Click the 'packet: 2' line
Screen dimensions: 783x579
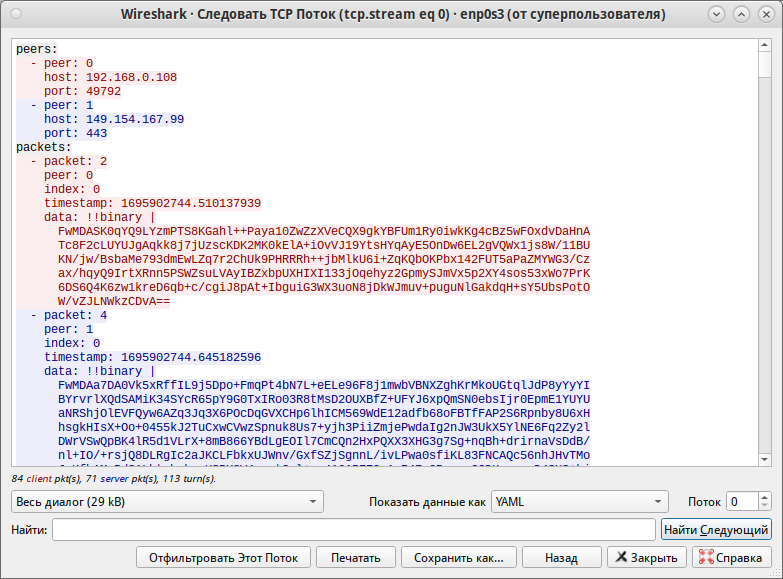point(68,161)
